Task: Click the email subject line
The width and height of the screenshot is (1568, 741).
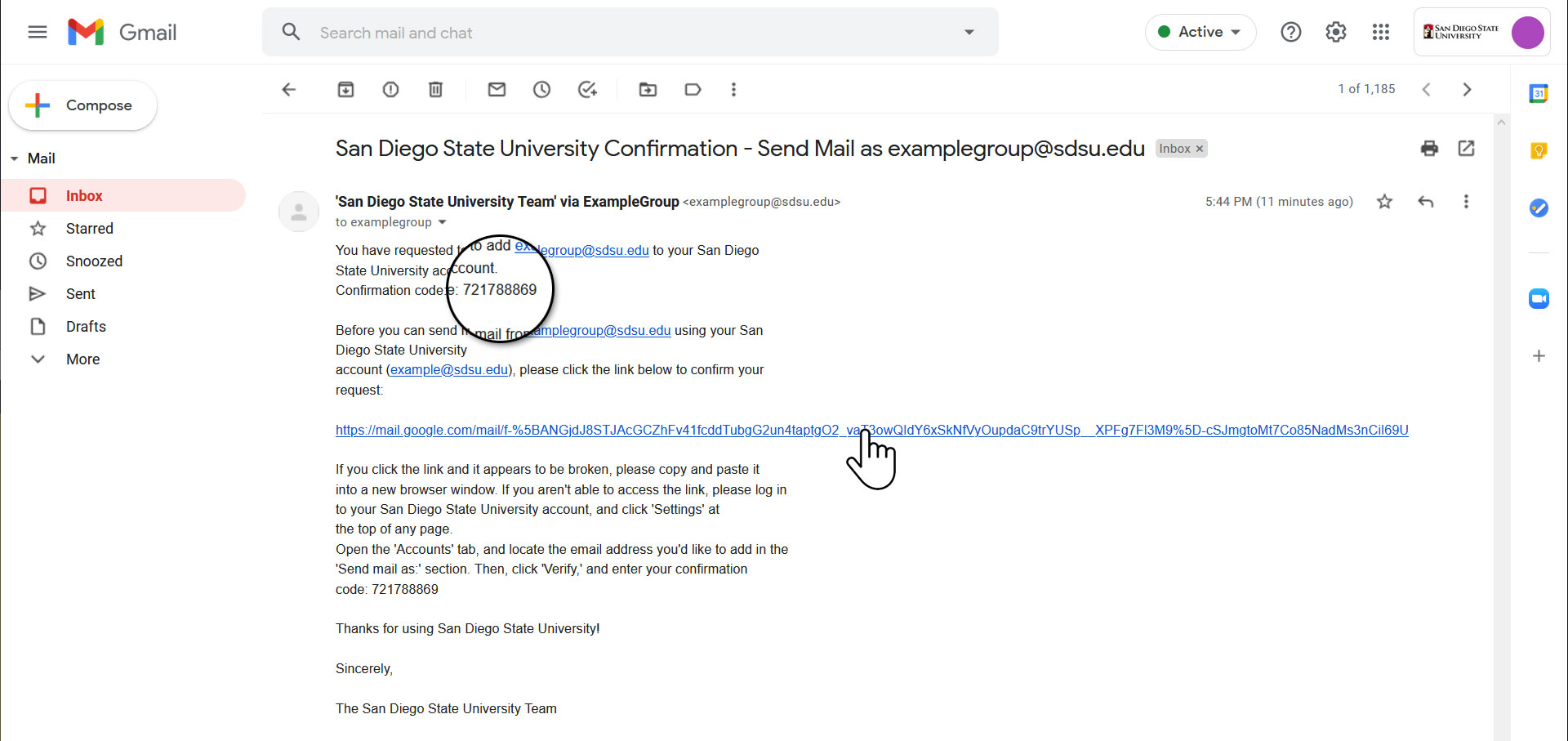Action: point(740,148)
